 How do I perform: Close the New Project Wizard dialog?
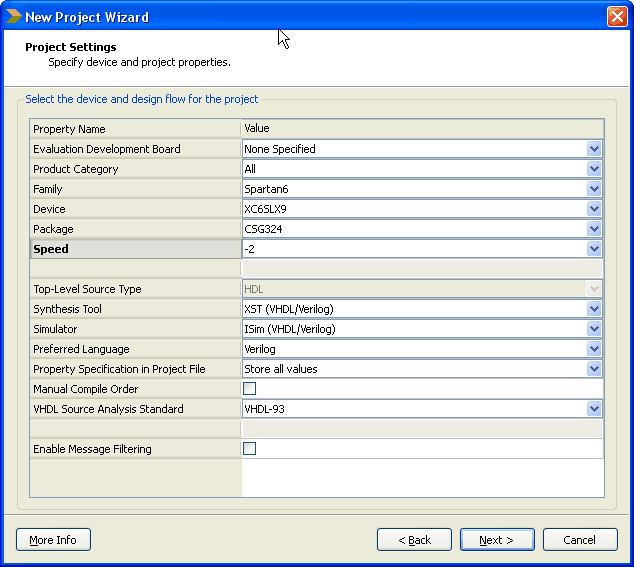[617, 16]
